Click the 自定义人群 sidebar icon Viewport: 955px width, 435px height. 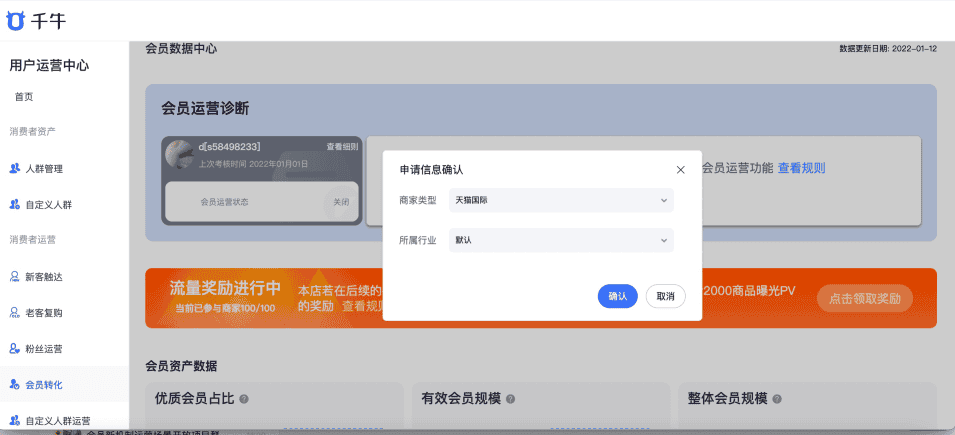(15, 205)
